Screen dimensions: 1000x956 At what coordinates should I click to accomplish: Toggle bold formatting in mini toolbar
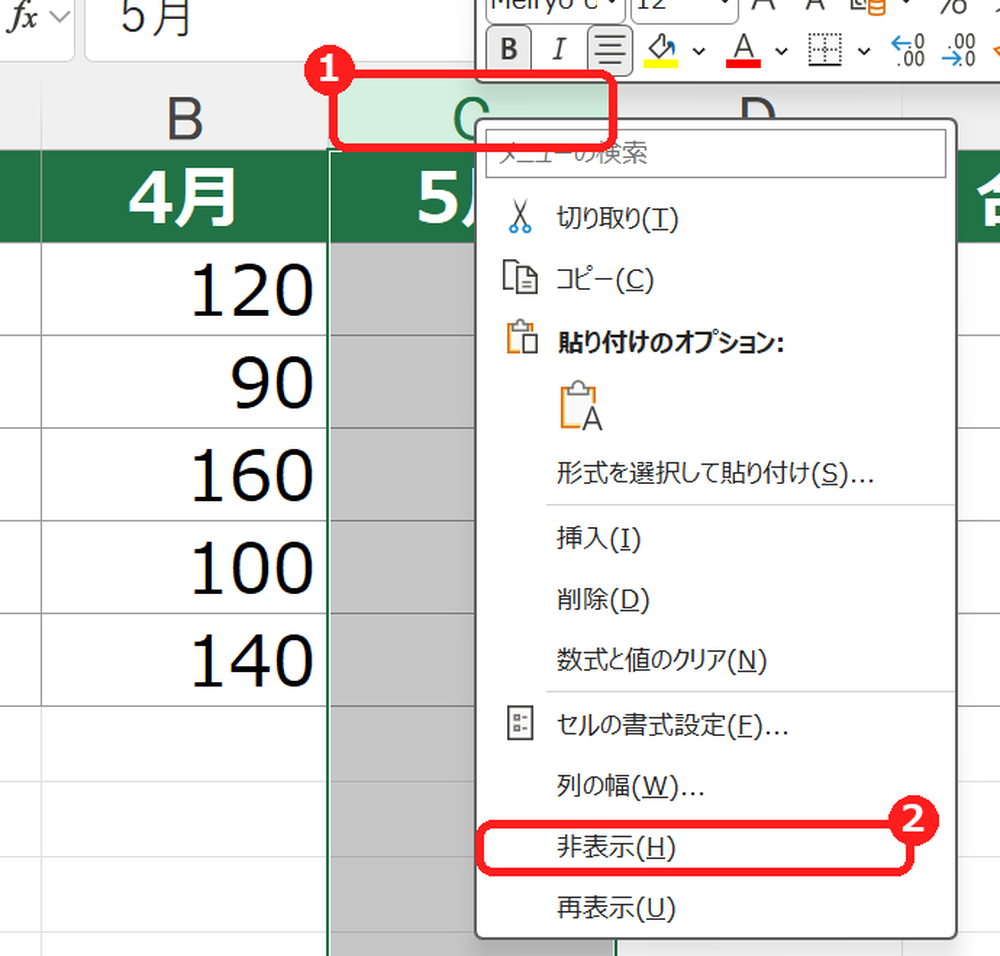tap(508, 49)
